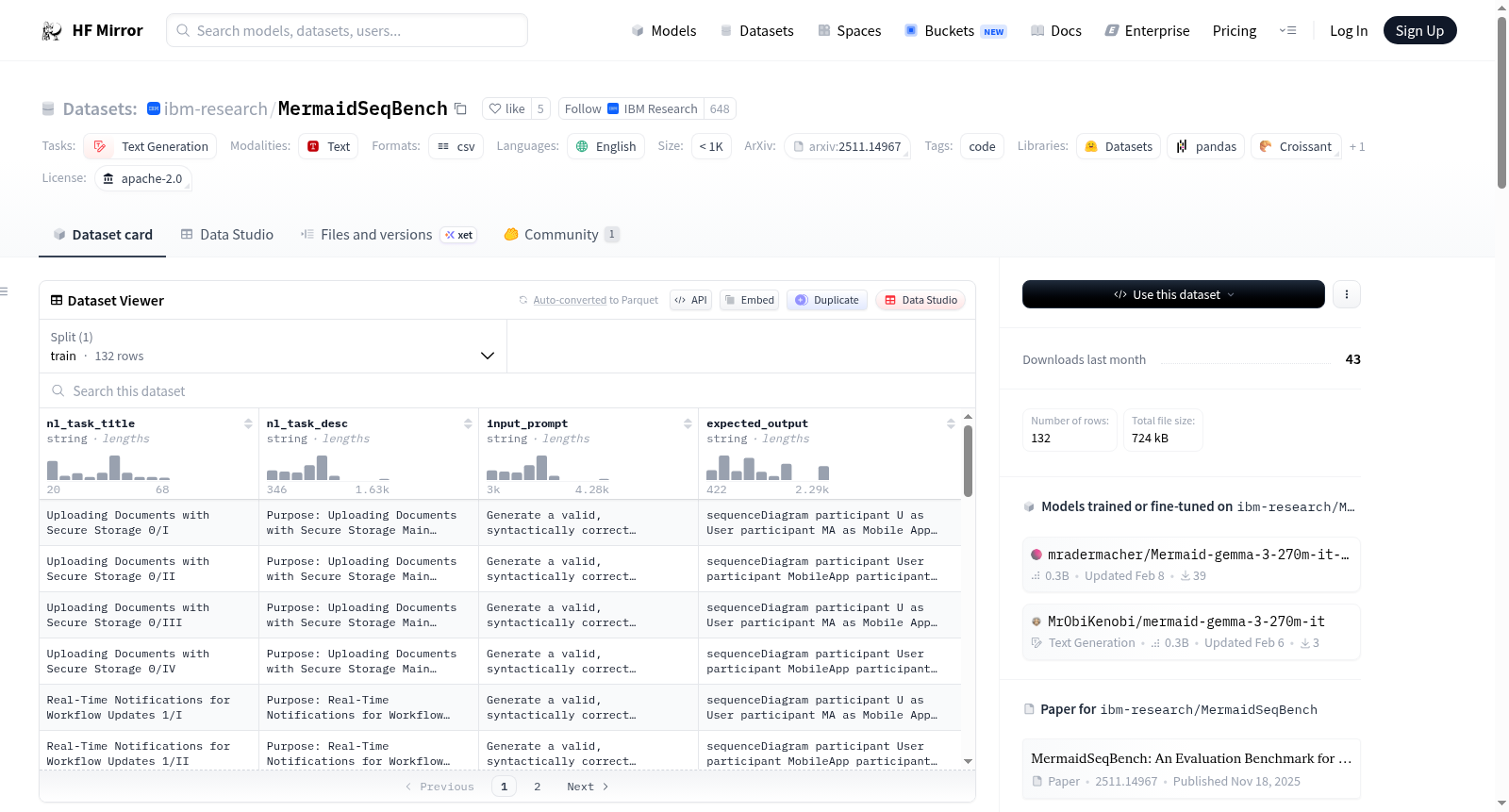Click the pandas library tag

pos(1206,146)
